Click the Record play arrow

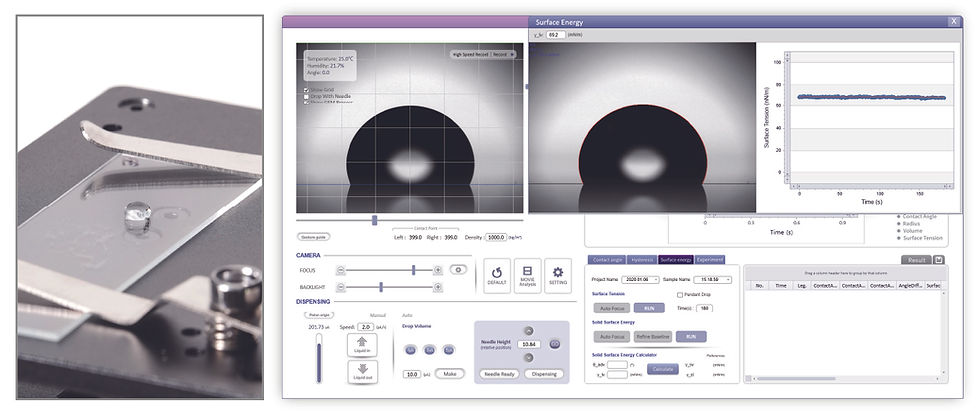[x=512, y=54]
